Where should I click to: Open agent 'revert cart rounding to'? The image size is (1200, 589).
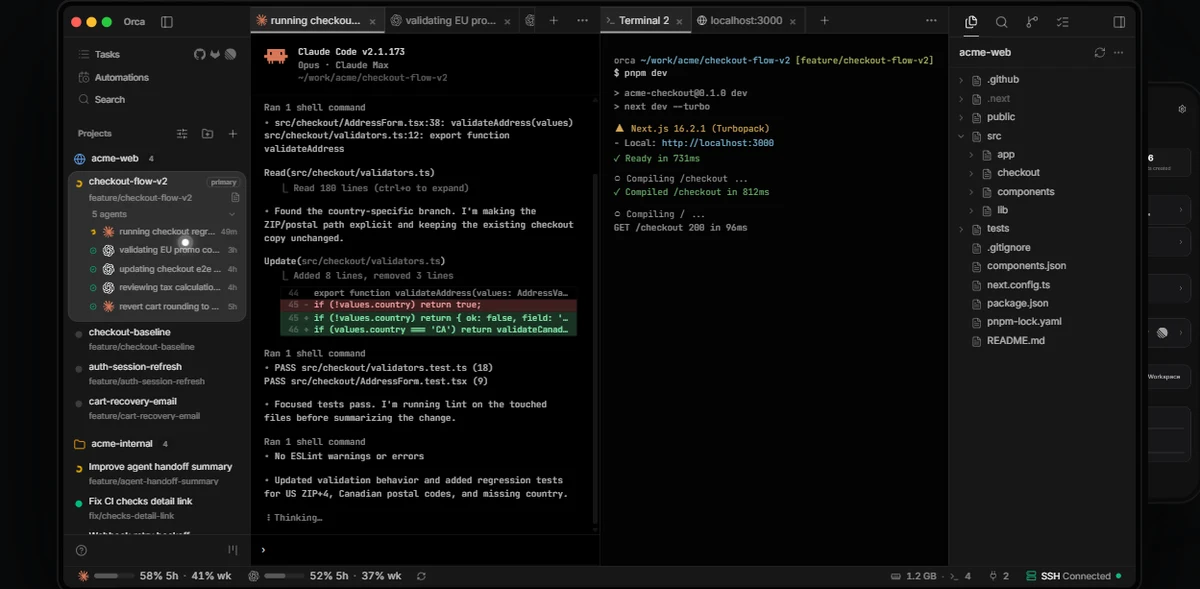(164, 306)
